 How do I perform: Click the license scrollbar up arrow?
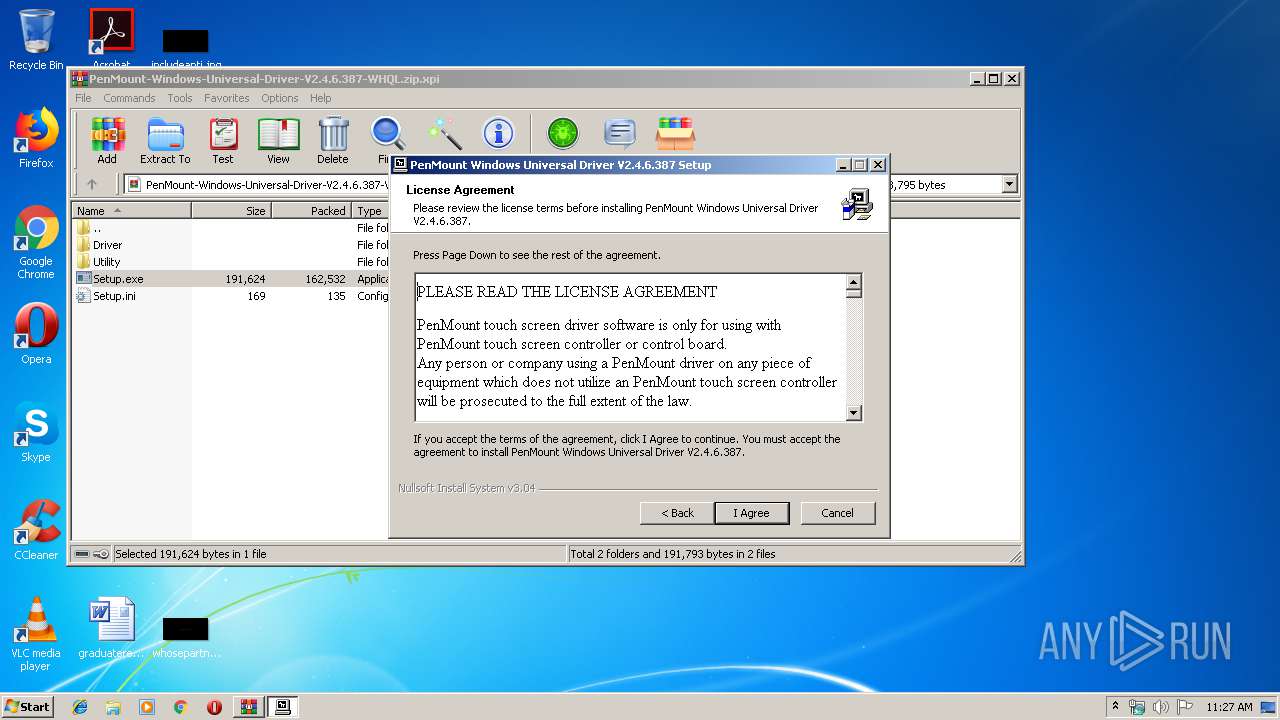pyautogui.click(x=854, y=283)
